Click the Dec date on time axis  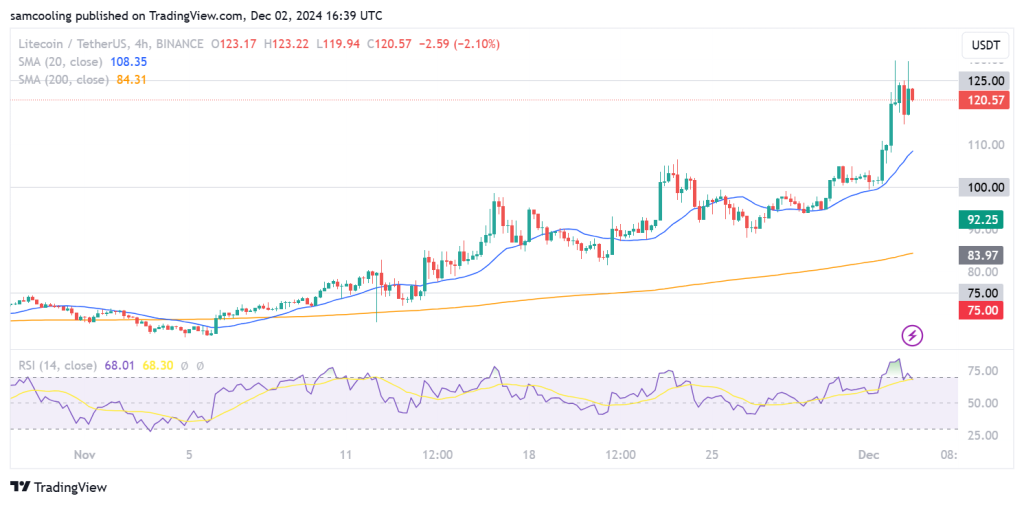[867, 454]
